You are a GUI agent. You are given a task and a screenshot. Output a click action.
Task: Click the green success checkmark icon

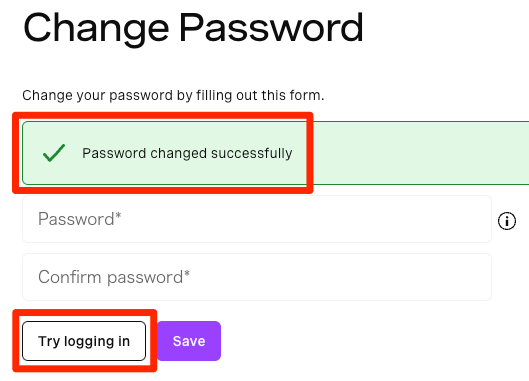(54, 153)
